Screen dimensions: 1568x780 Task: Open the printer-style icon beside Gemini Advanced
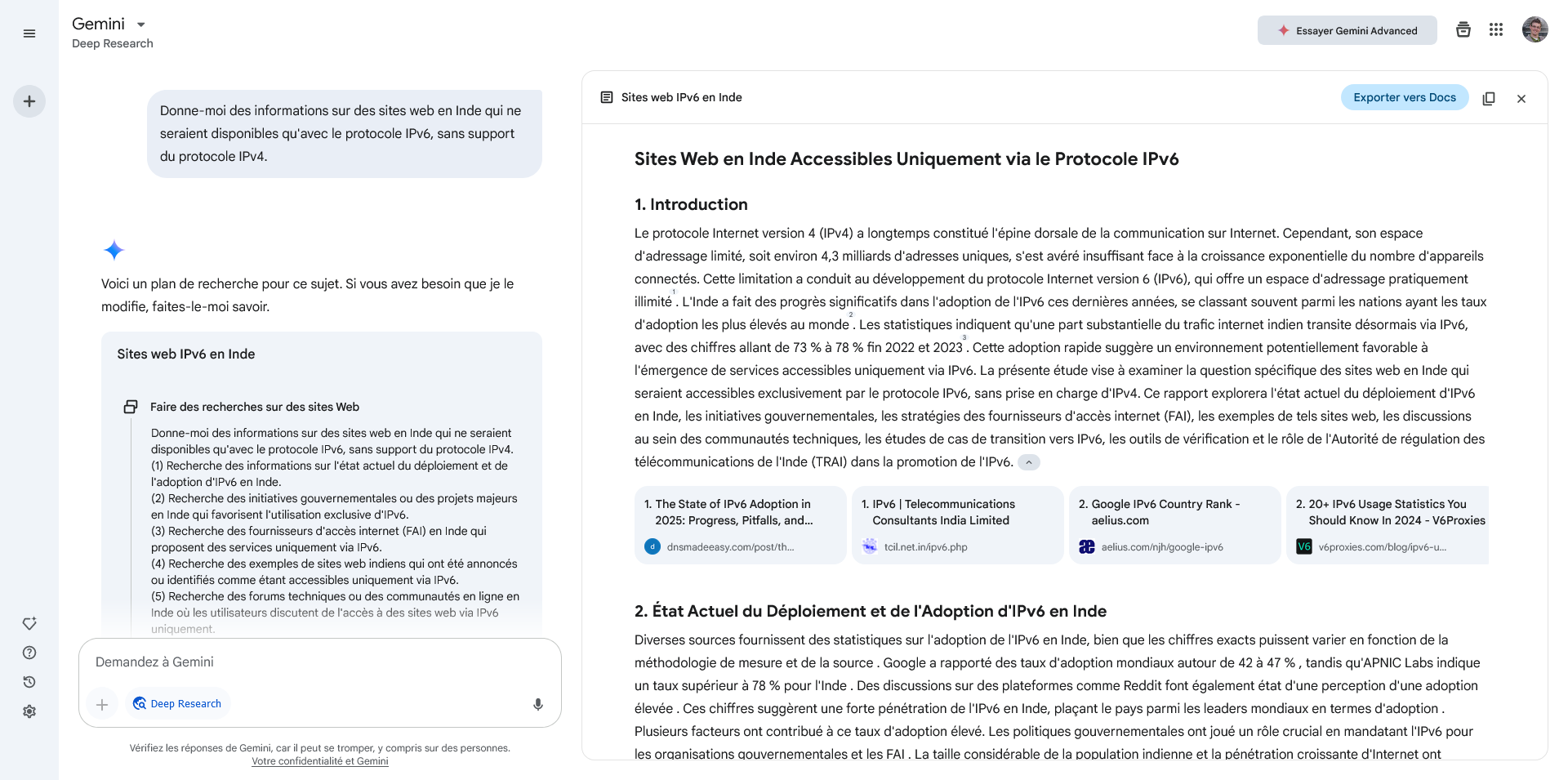click(x=1463, y=30)
